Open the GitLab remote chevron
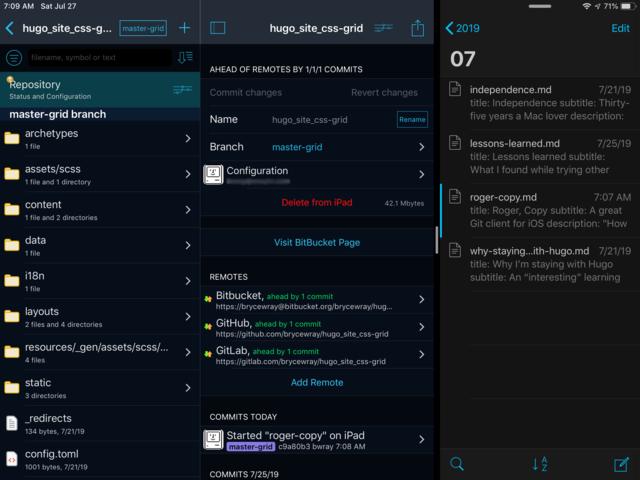Viewport: 640px width, 480px height. click(422, 355)
